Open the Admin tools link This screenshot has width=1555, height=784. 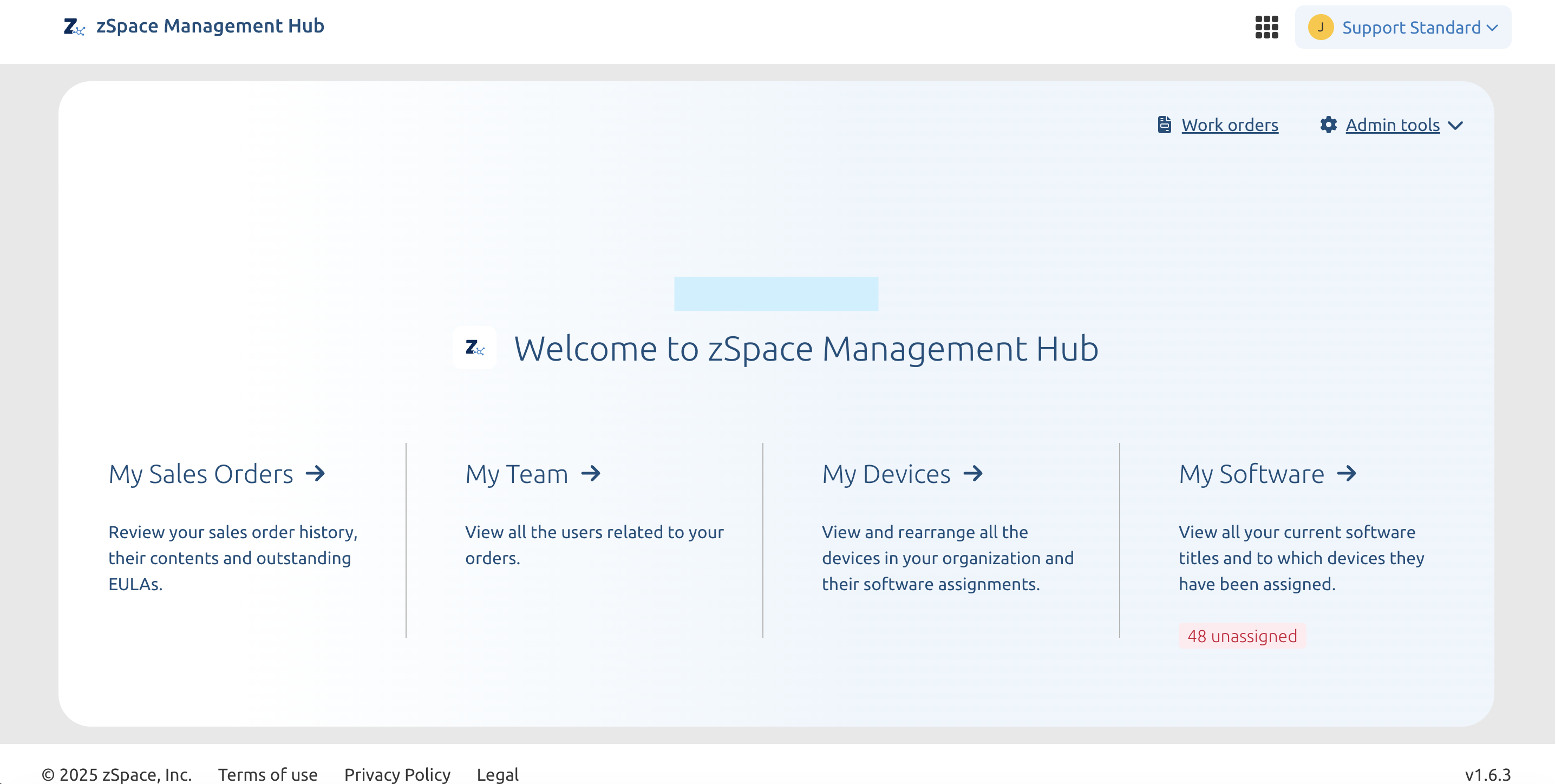[x=1392, y=125]
